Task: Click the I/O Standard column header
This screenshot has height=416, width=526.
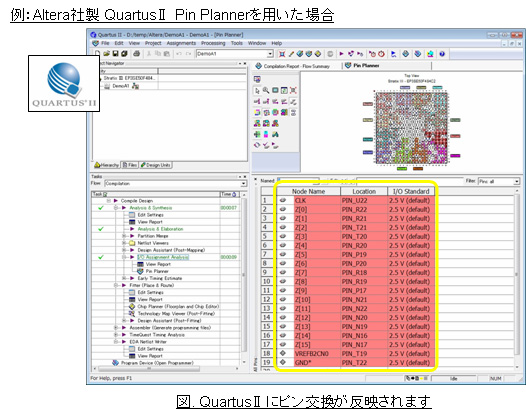Action: [x=411, y=191]
